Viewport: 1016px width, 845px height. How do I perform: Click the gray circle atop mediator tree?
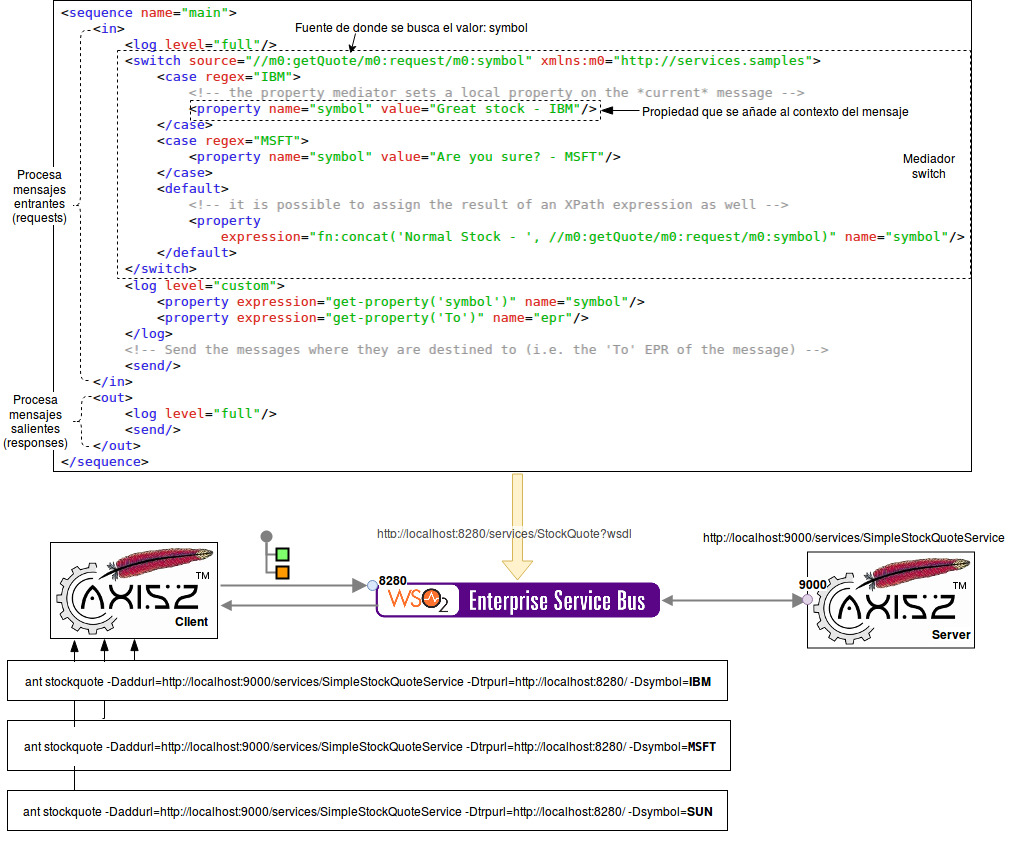coord(267,536)
